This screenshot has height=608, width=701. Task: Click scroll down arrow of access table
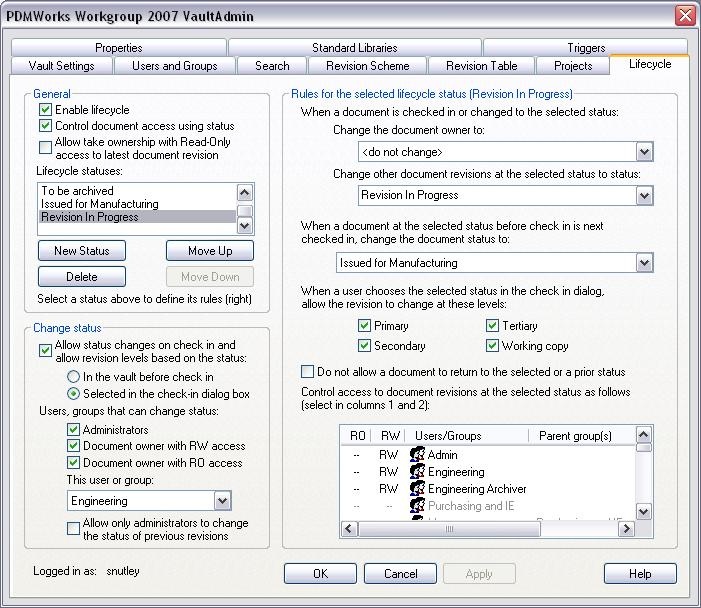643,511
